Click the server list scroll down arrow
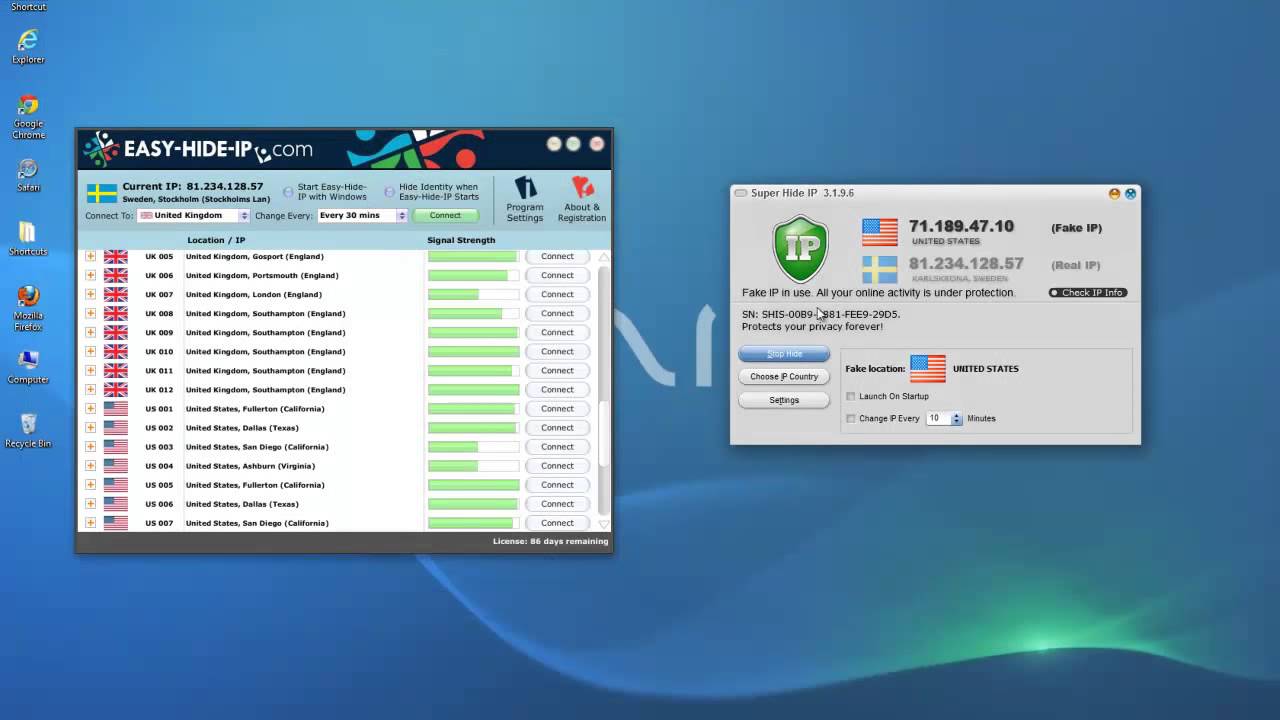This screenshot has height=720, width=1280. pos(603,523)
